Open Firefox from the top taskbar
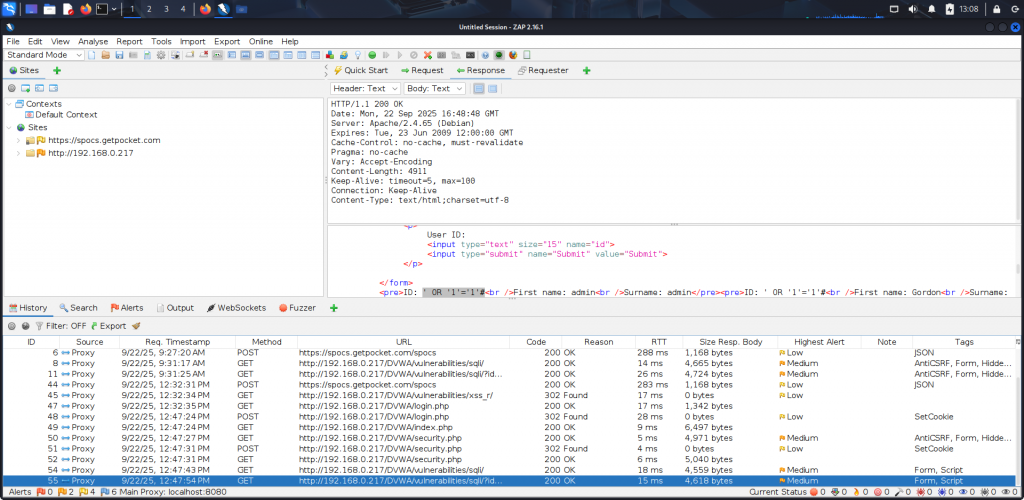Image resolution: width=1024 pixels, height=500 pixels. click(86, 9)
